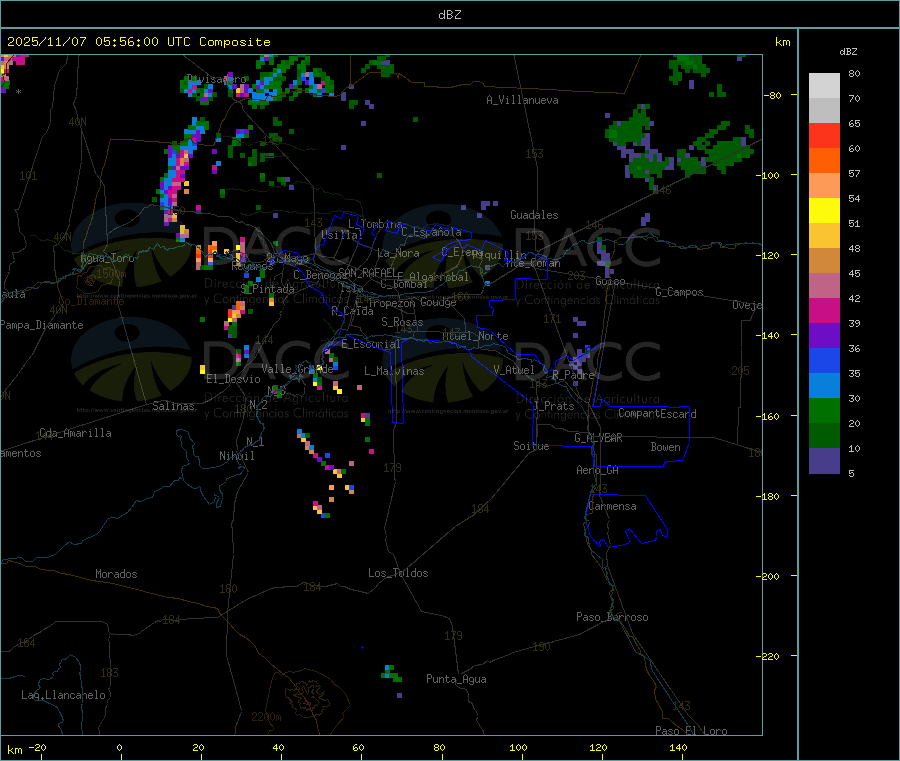Select the Los_Toldos map label

(x=398, y=573)
